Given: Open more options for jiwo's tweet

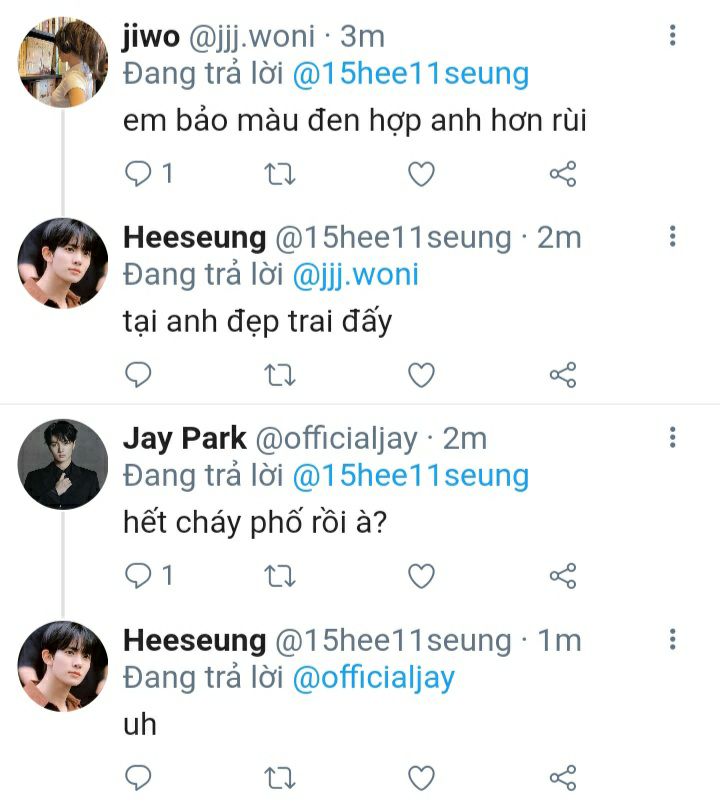Looking at the screenshot, I should click(x=672, y=36).
